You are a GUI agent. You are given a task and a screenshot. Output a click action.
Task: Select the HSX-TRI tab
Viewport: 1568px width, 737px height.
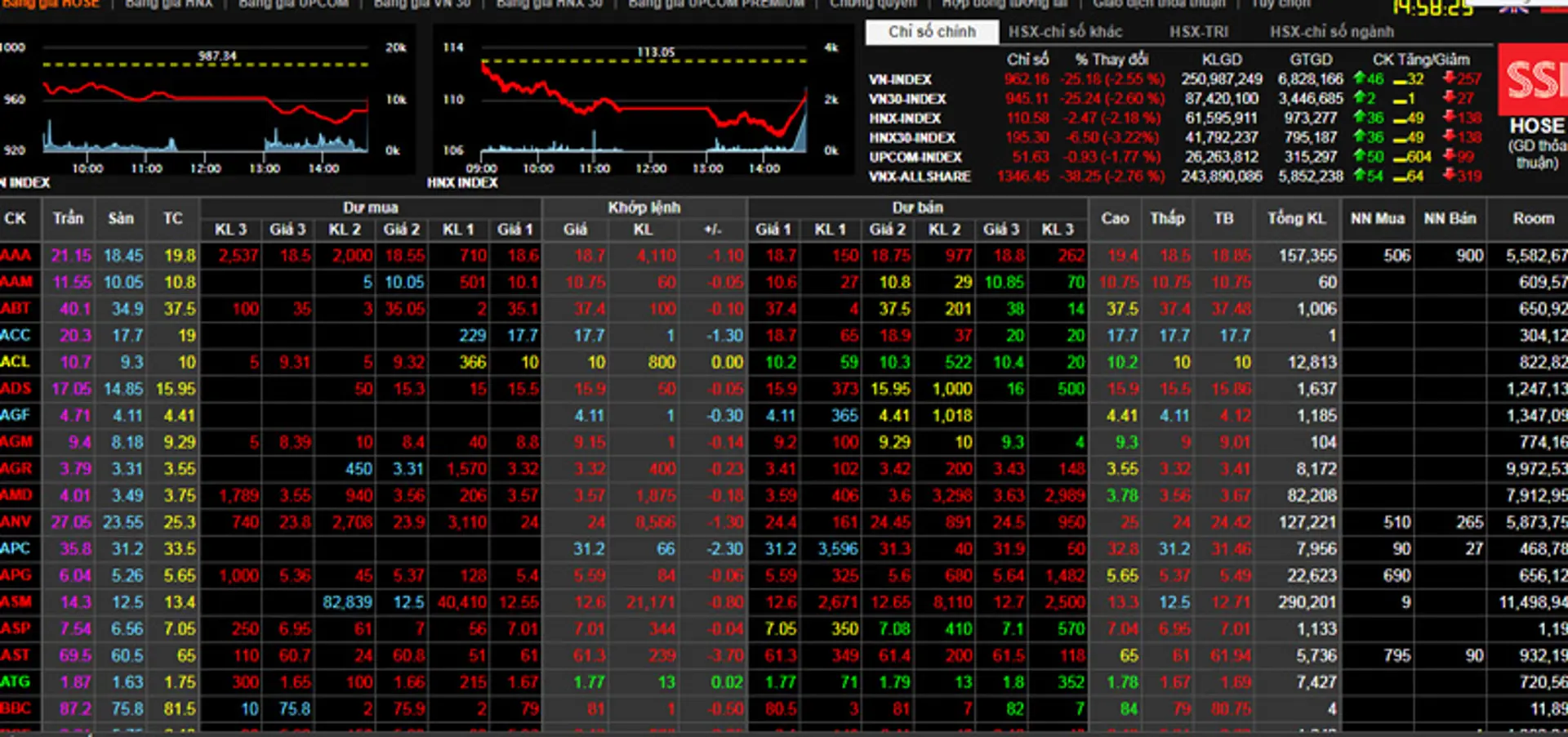[1198, 32]
